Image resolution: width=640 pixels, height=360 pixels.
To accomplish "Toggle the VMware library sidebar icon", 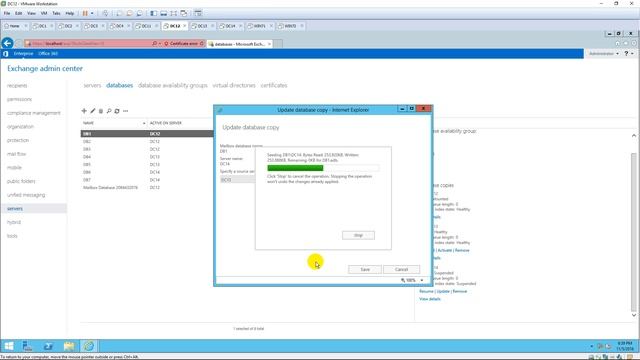I will [x=153, y=13].
